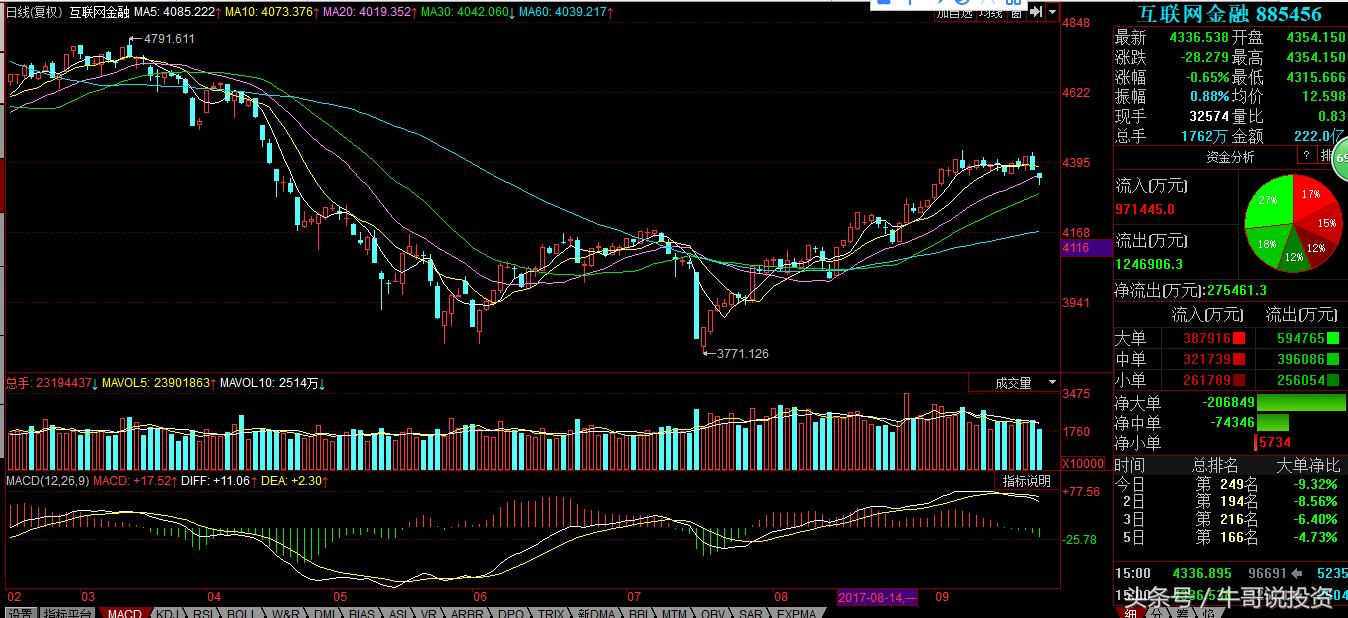Click the 设置 tab at bottom left
1348x618 pixels.
19,612
